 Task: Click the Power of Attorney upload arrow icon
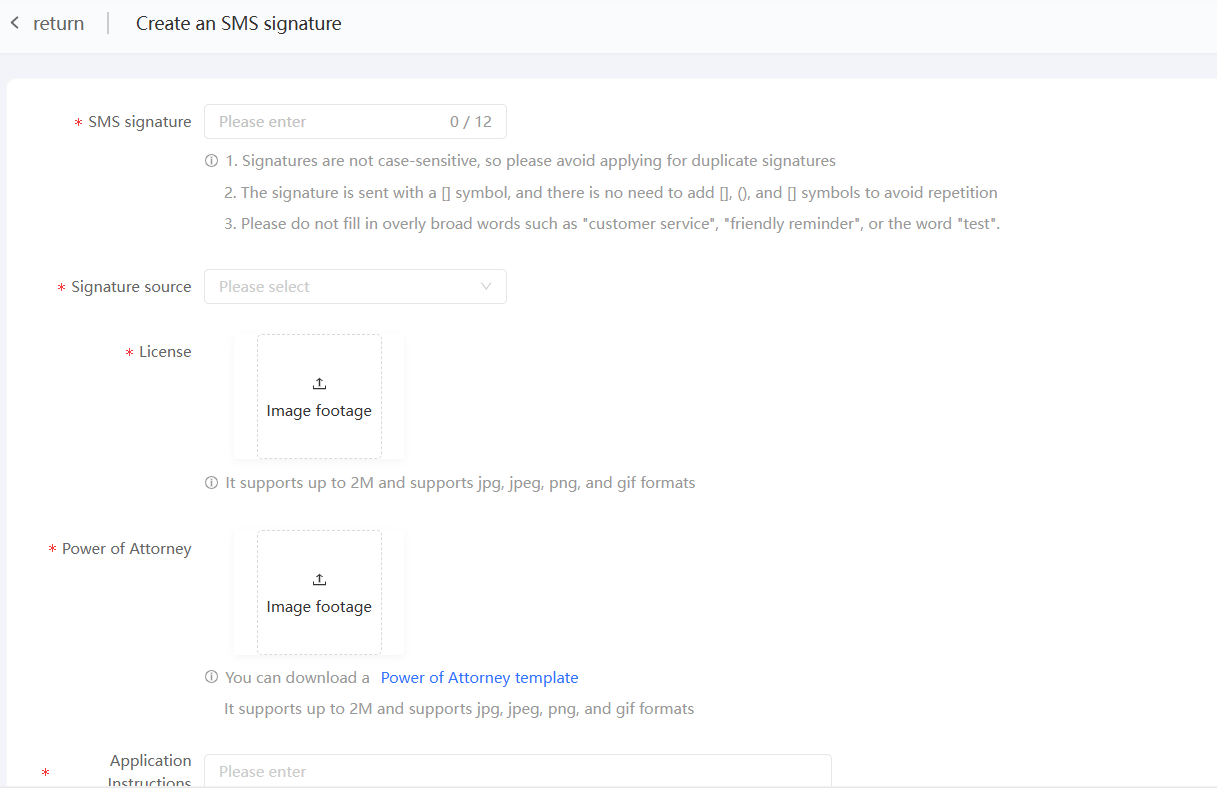(x=319, y=580)
